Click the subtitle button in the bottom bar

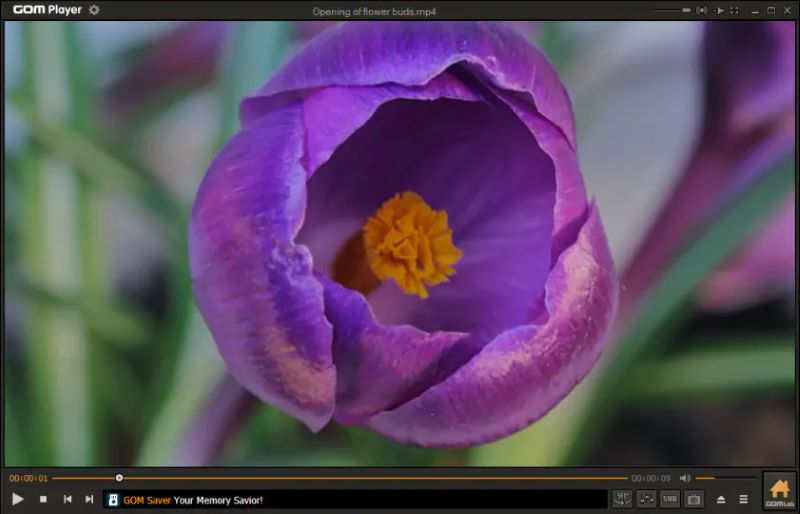tap(670, 499)
